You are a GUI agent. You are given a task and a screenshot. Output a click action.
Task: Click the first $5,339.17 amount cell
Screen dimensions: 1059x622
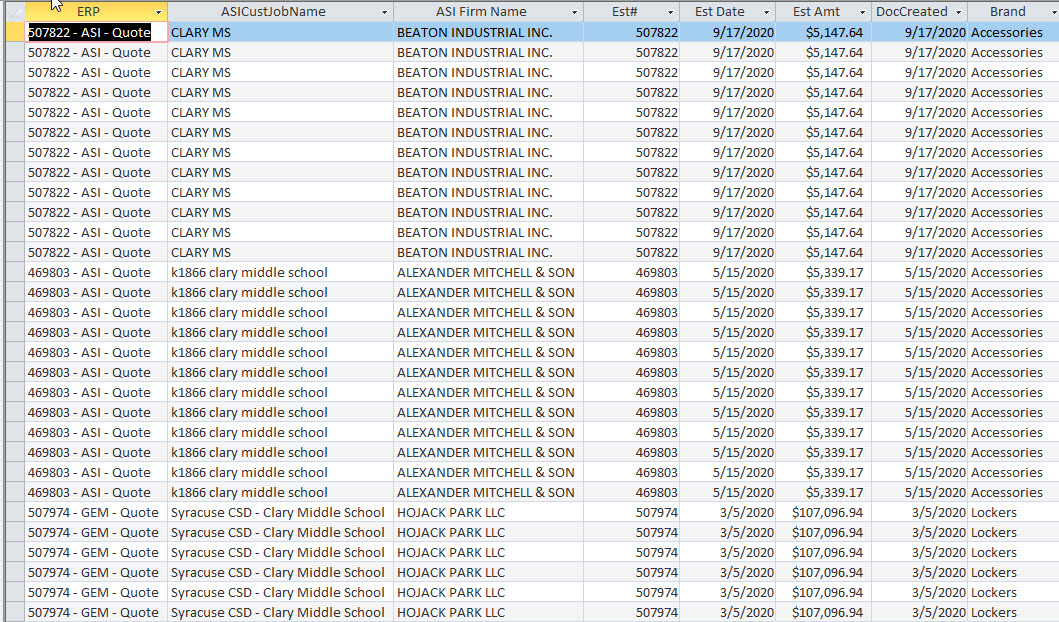pyautogui.click(x=823, y=273)
